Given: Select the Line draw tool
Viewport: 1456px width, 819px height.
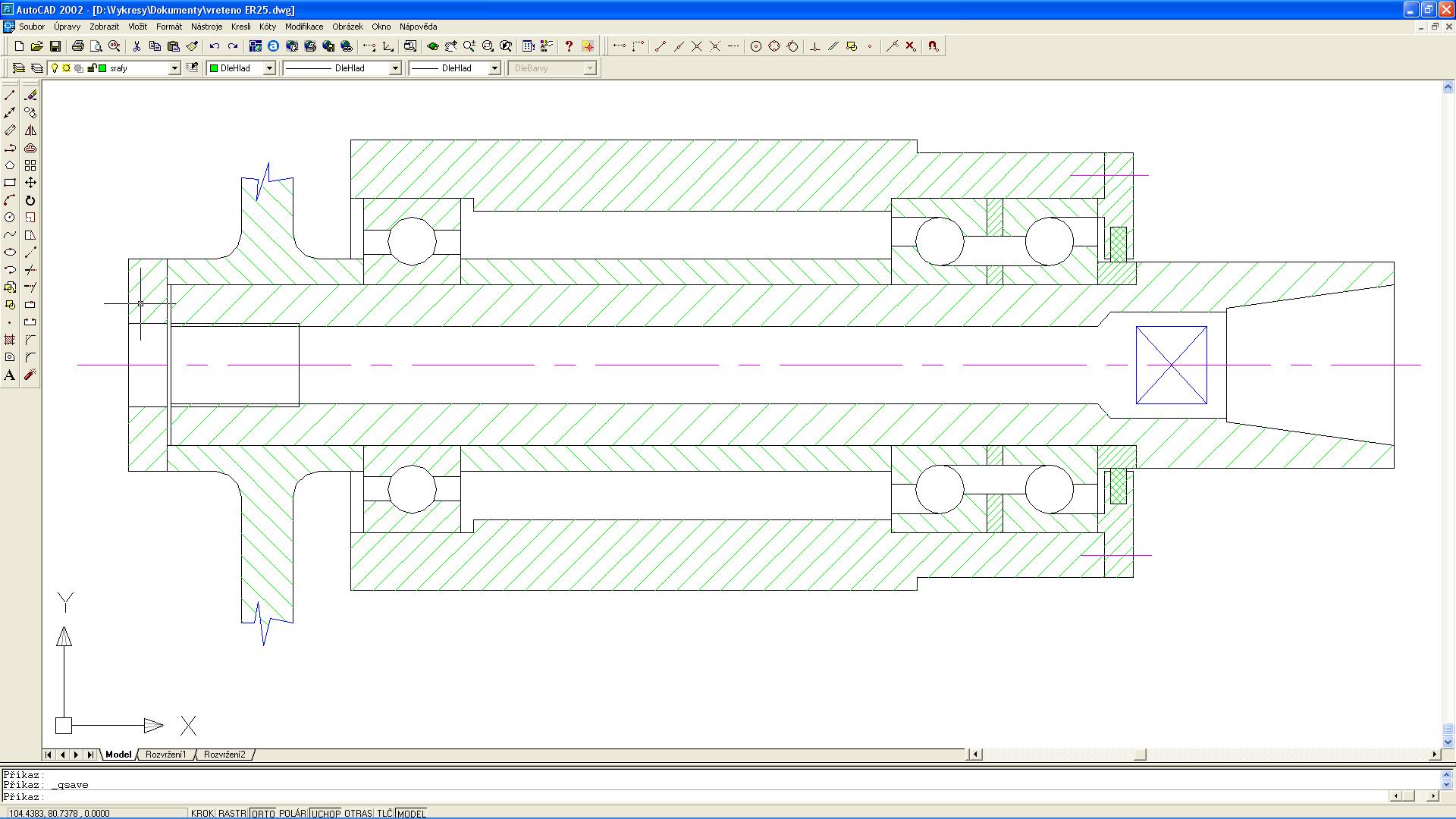Looking at the screenshot, I should (x=10, y=96).
